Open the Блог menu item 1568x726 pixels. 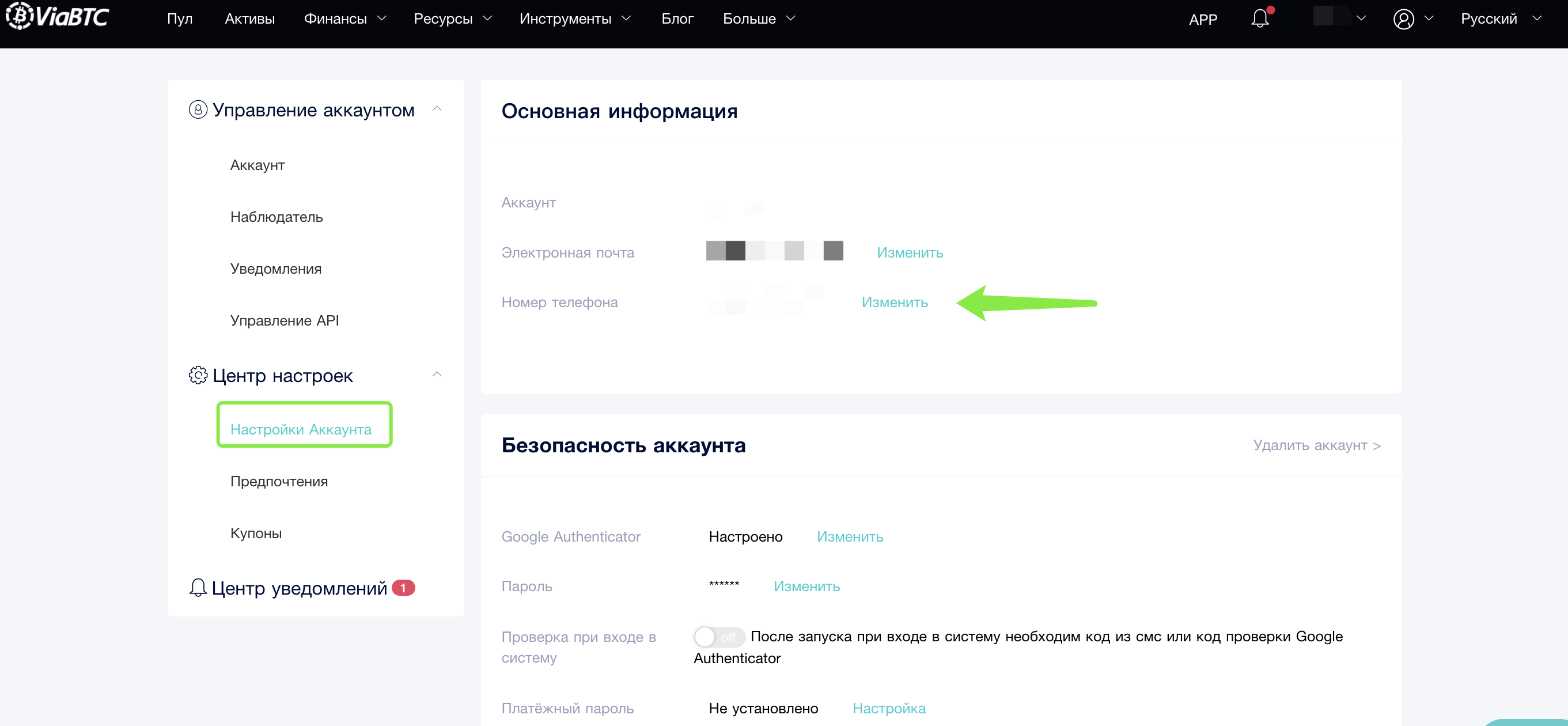tap(677, 19)
